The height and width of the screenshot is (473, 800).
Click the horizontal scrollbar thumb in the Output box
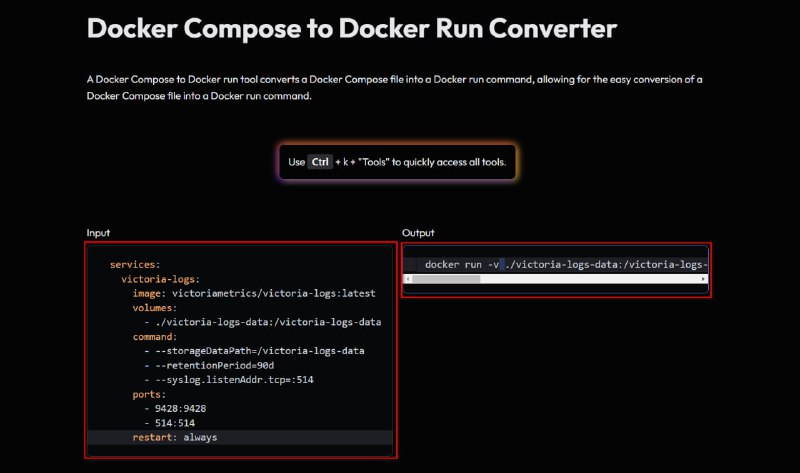point(446,279)
